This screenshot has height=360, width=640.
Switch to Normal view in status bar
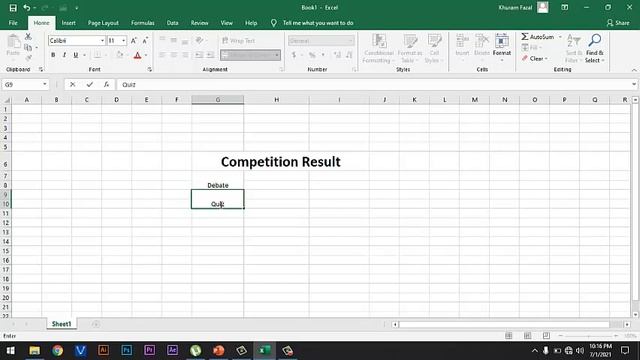509,336
